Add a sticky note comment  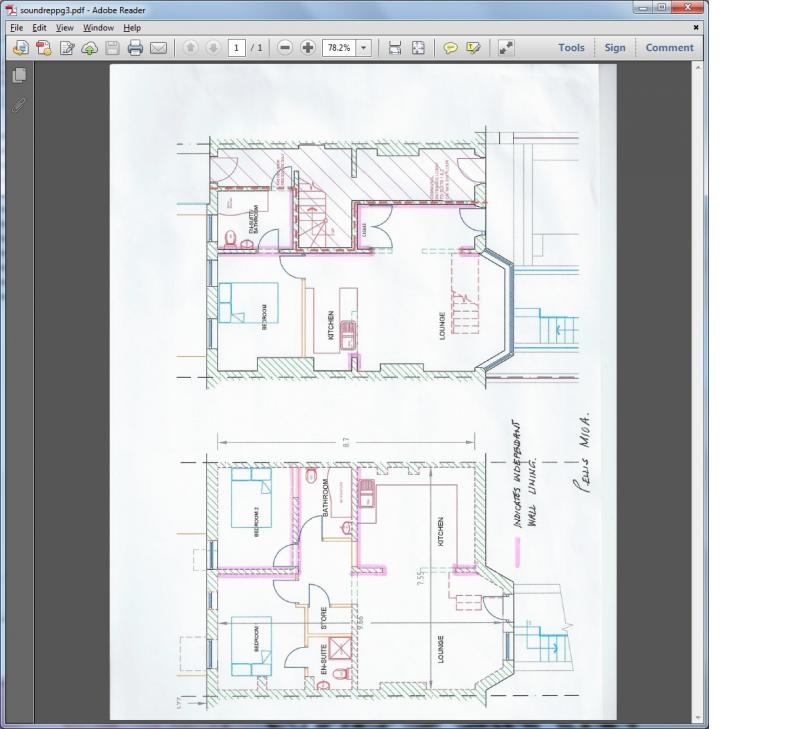451,48
